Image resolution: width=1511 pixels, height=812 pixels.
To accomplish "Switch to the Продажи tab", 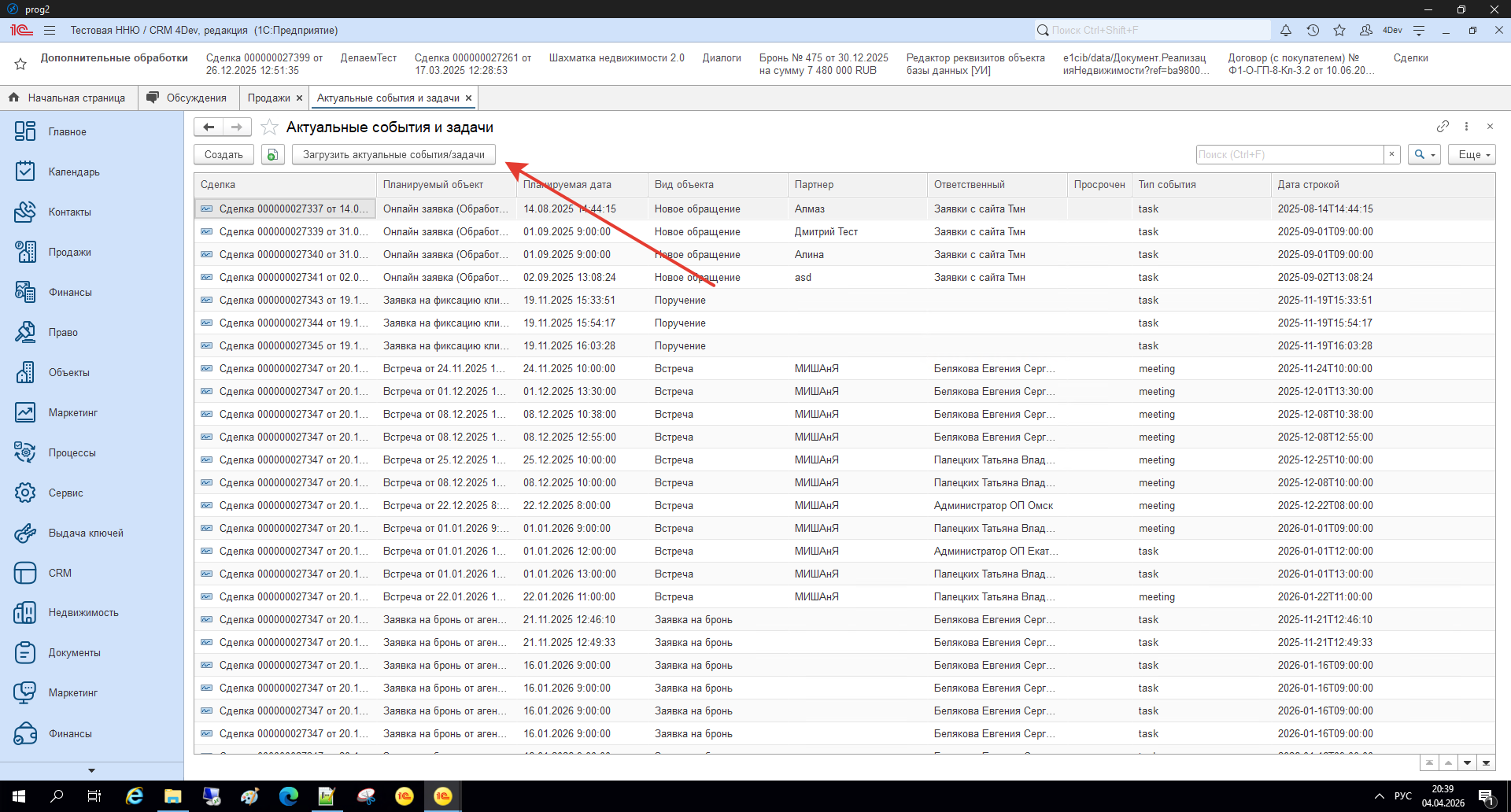I will (268, 98).
